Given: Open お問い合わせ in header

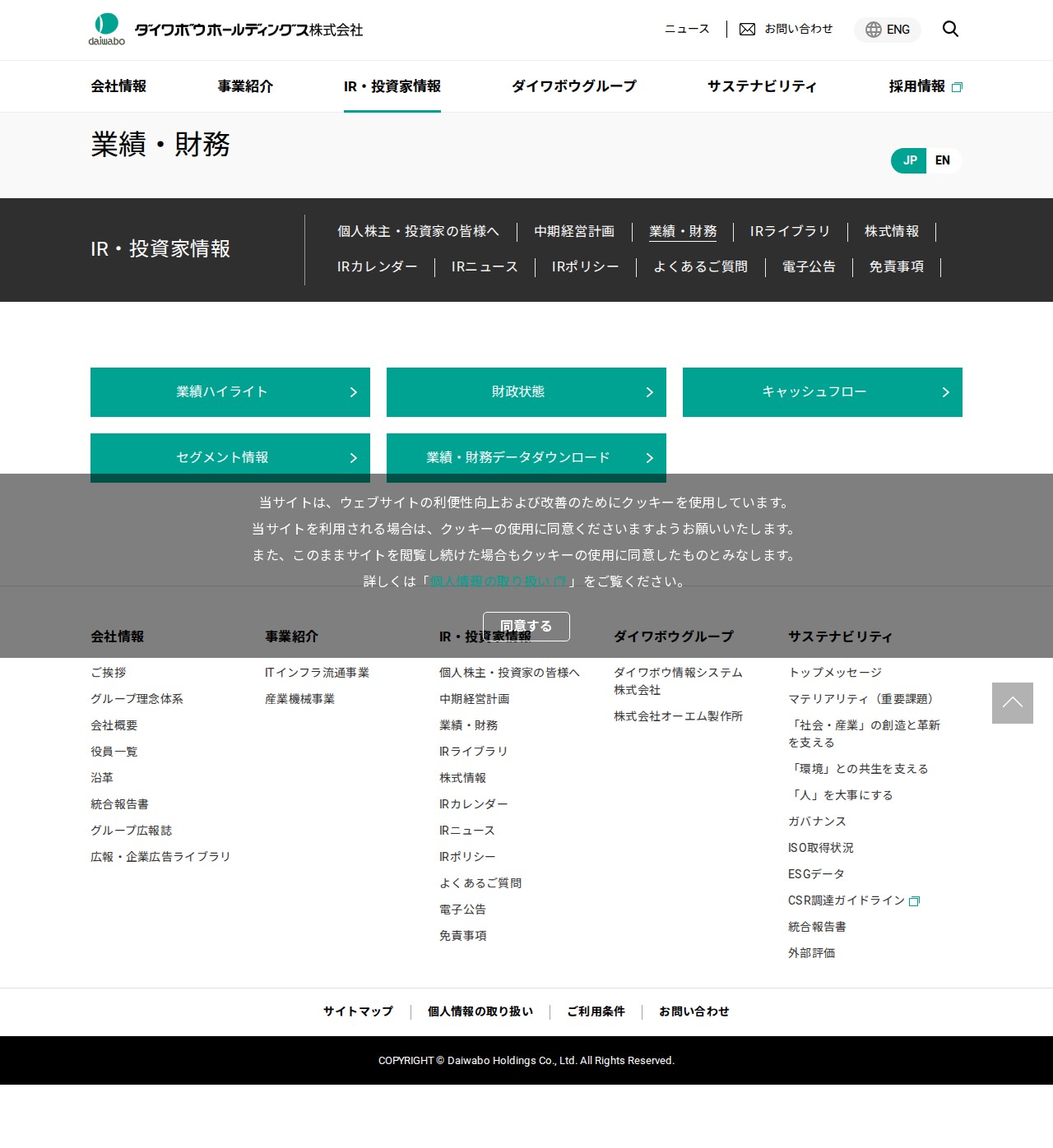Looking at the screenshot, I should click(x=786, y=29).
